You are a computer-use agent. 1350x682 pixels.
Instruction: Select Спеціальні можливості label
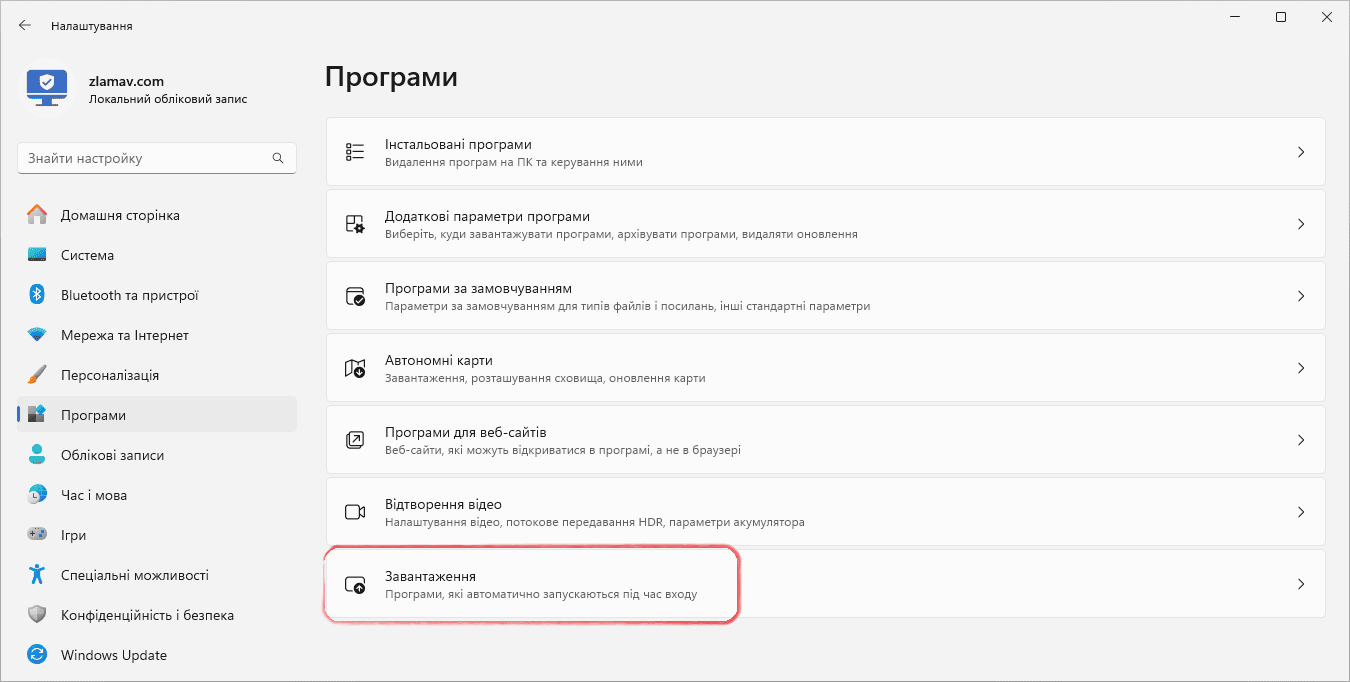[135, 575]
